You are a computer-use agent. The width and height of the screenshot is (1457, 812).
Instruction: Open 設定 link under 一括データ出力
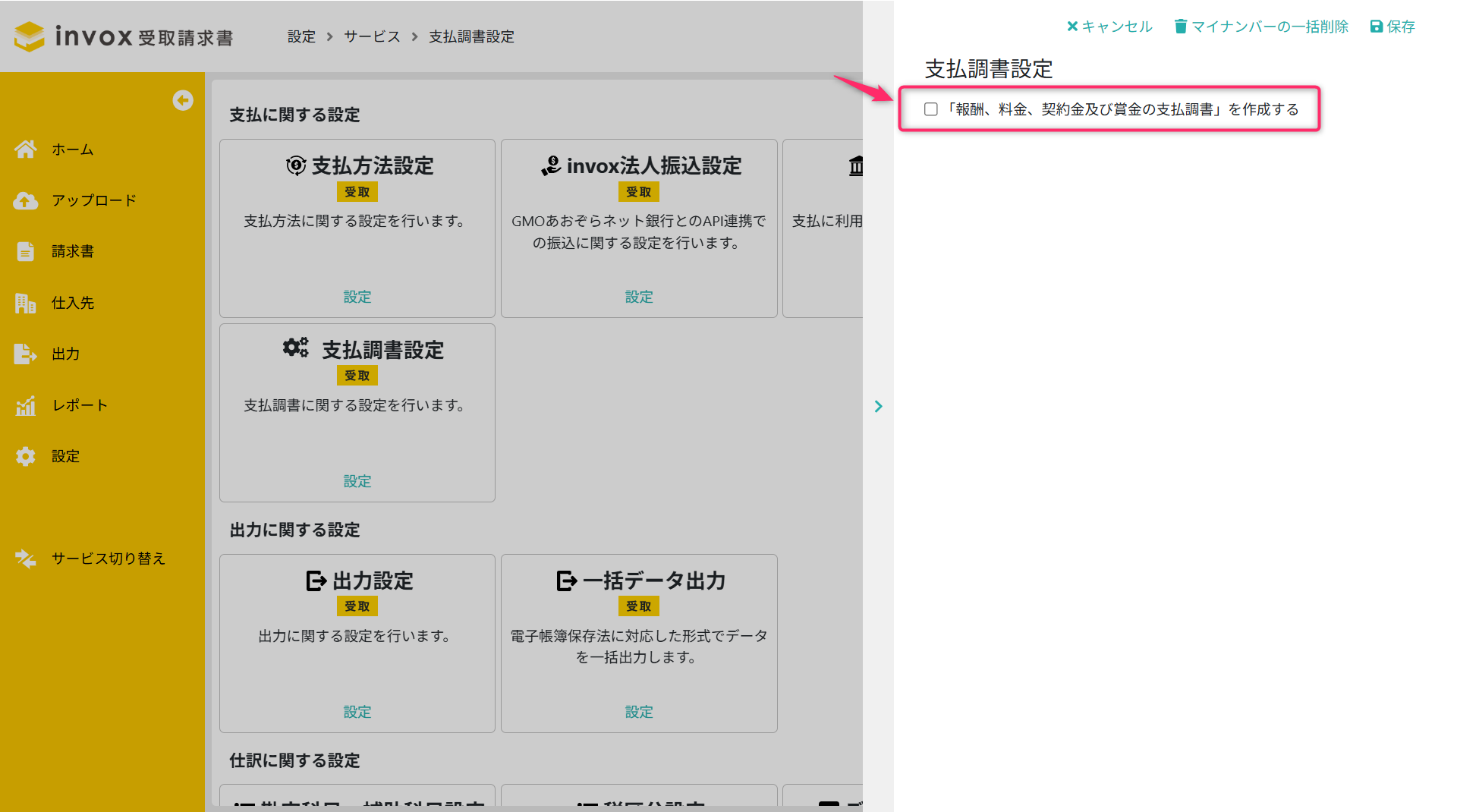point(639,712)
